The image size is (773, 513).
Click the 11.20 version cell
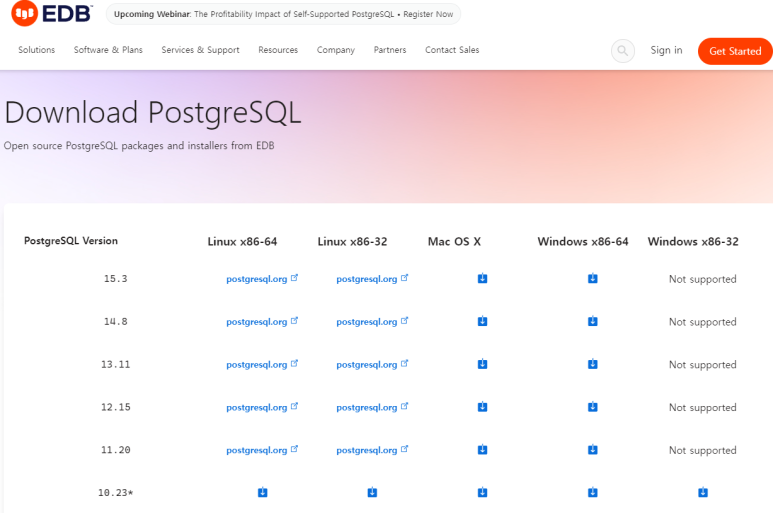pos(115,450)
